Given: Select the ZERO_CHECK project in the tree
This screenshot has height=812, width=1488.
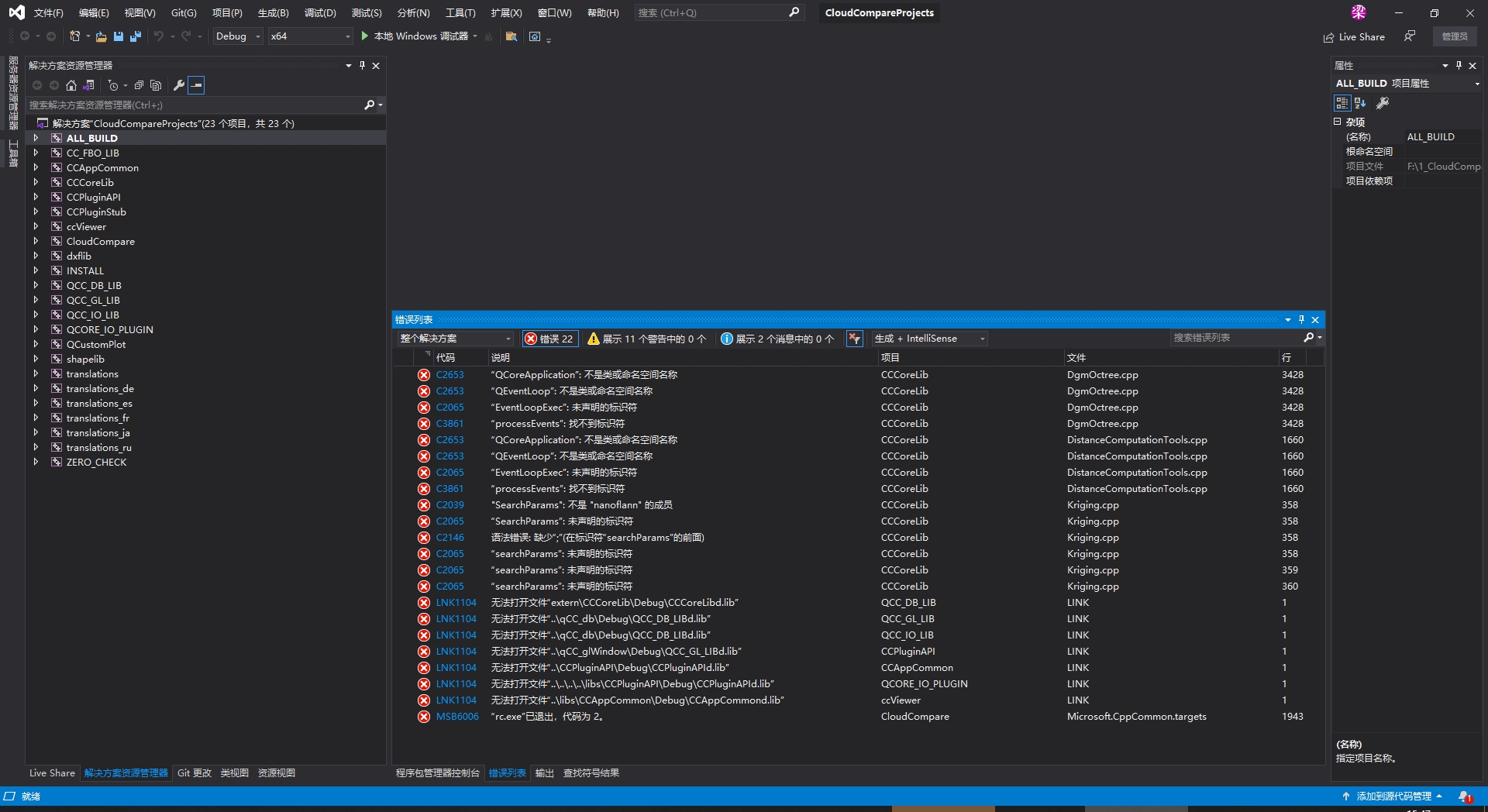Looking at the screenshot, I should (x=96, y=463).
